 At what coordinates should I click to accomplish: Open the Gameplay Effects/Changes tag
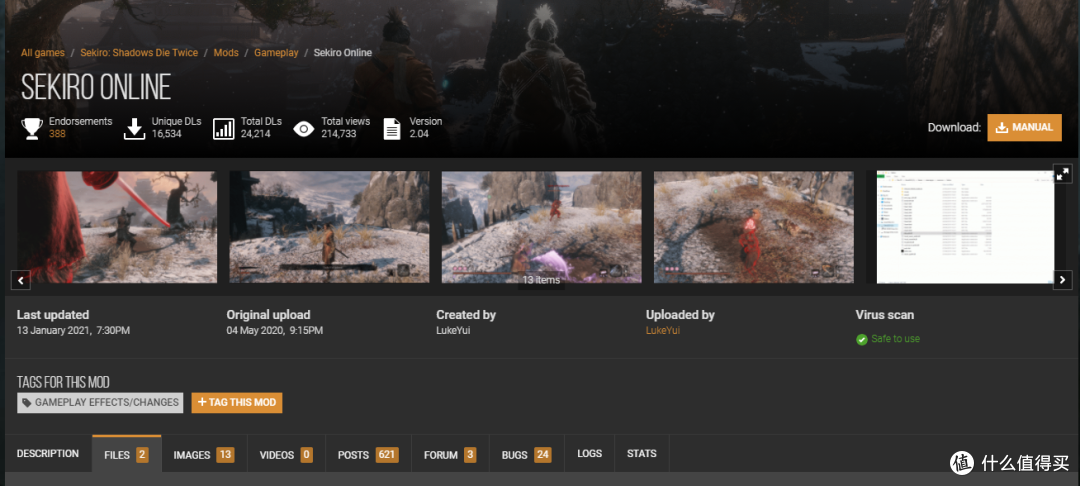tap(101, 403)
